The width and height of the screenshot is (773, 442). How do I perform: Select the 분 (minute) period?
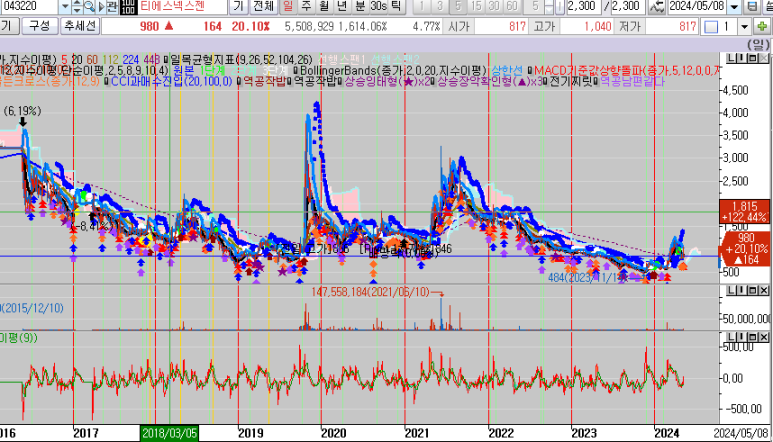(x=360, y=6)
